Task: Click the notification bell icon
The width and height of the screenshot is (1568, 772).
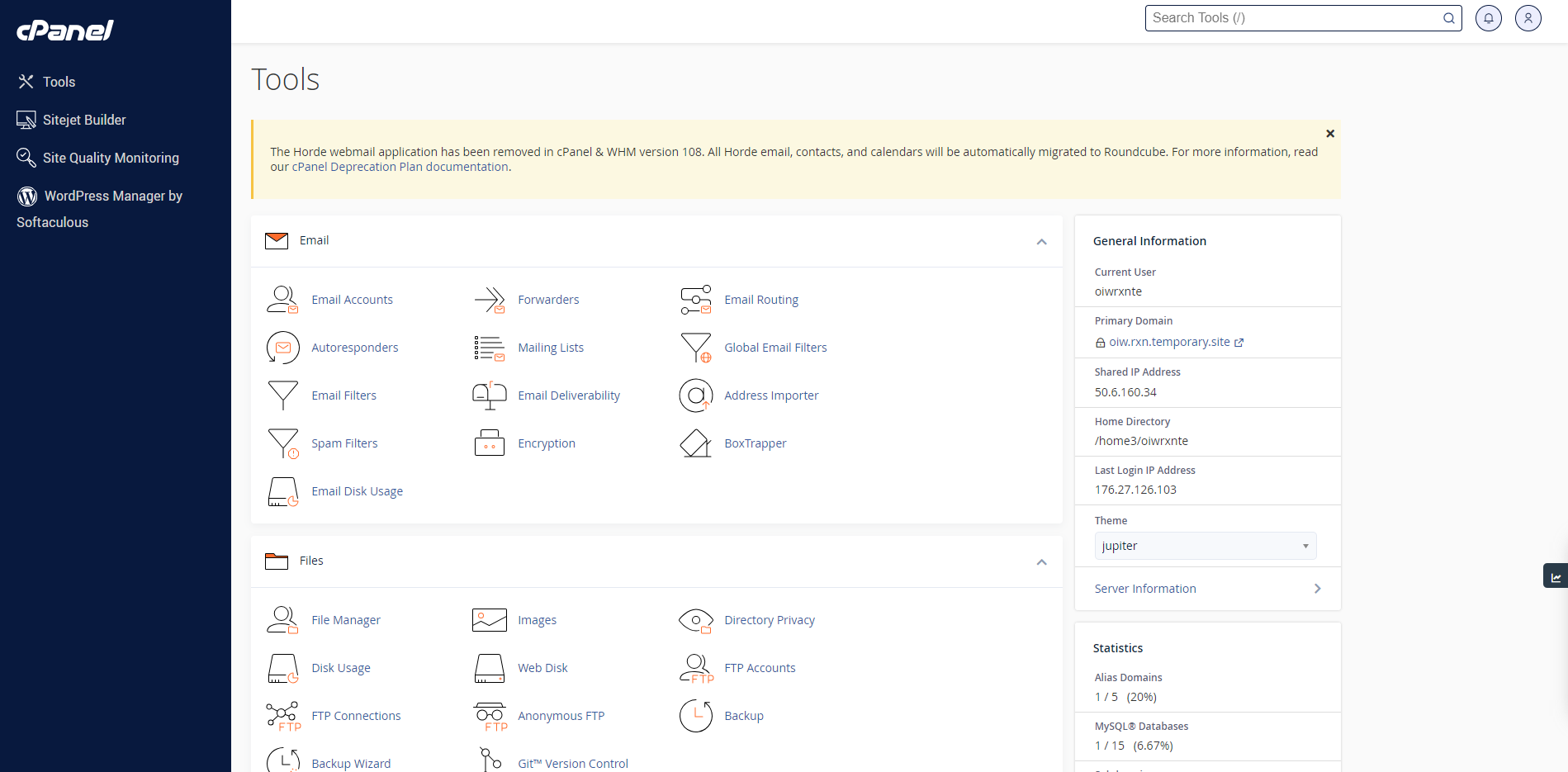Action: (1488, 17)
